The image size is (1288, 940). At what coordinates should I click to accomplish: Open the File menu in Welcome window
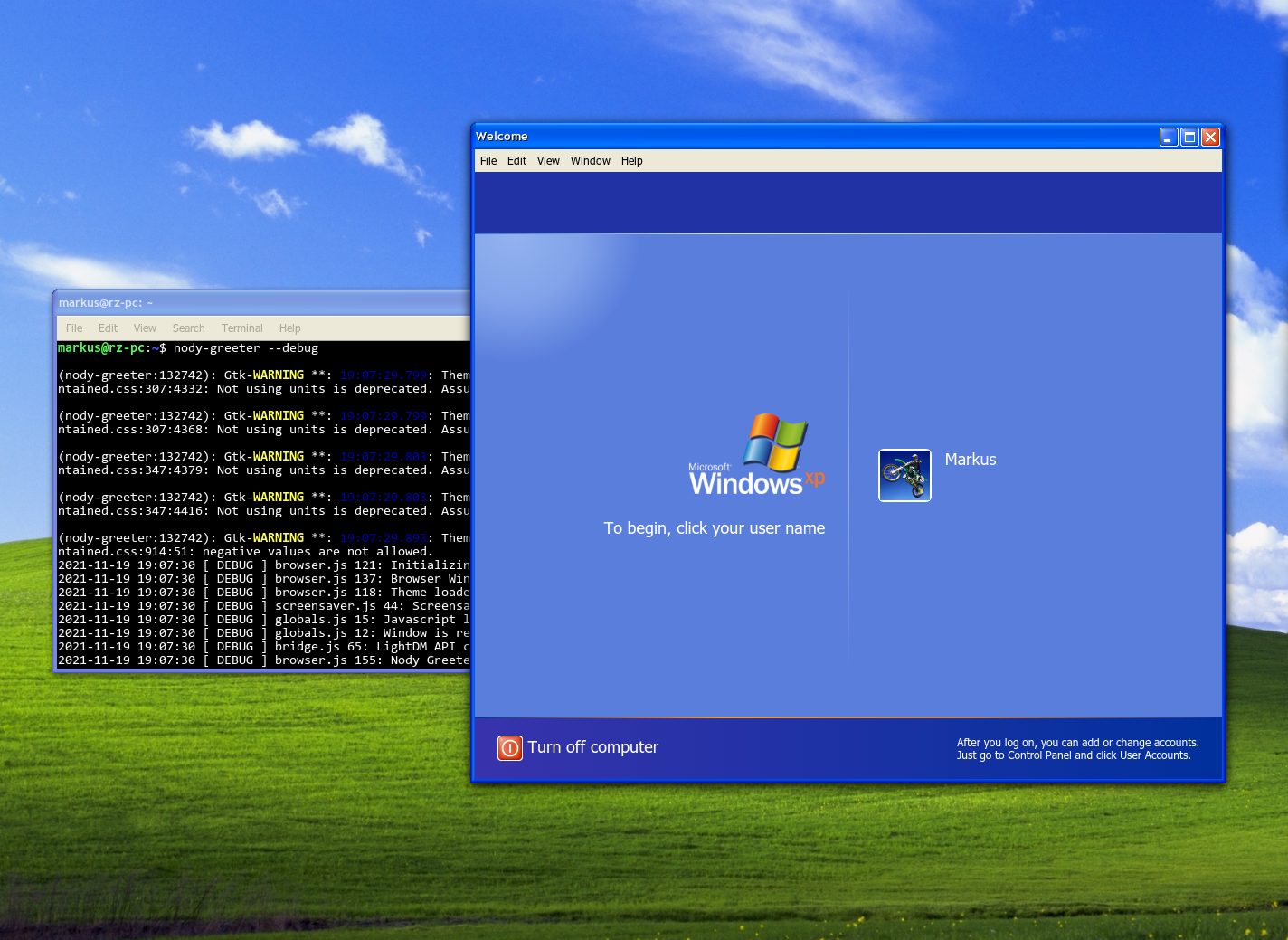click(x=488, y=161)
